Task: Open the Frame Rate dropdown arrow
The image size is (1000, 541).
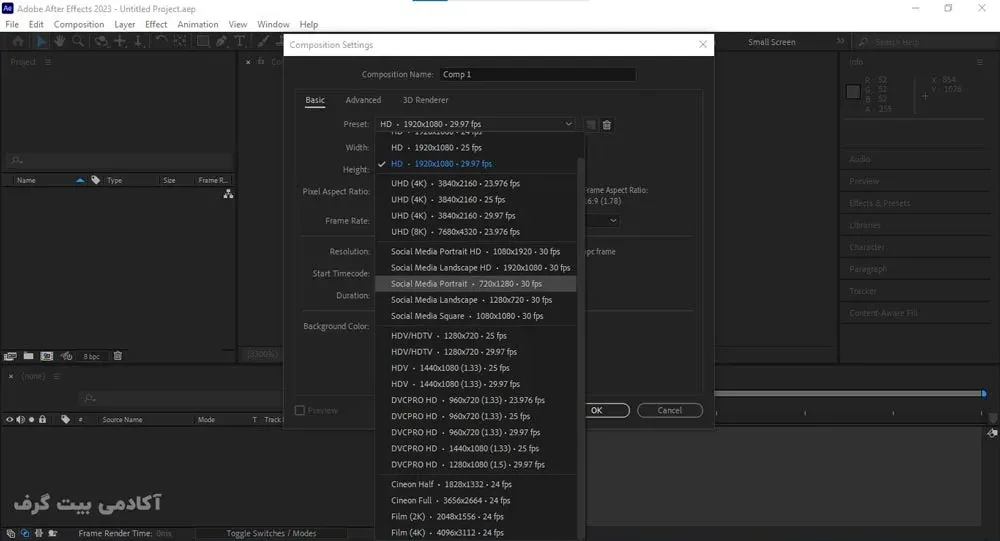Action: pyautogui.click(x=613, y=221)
